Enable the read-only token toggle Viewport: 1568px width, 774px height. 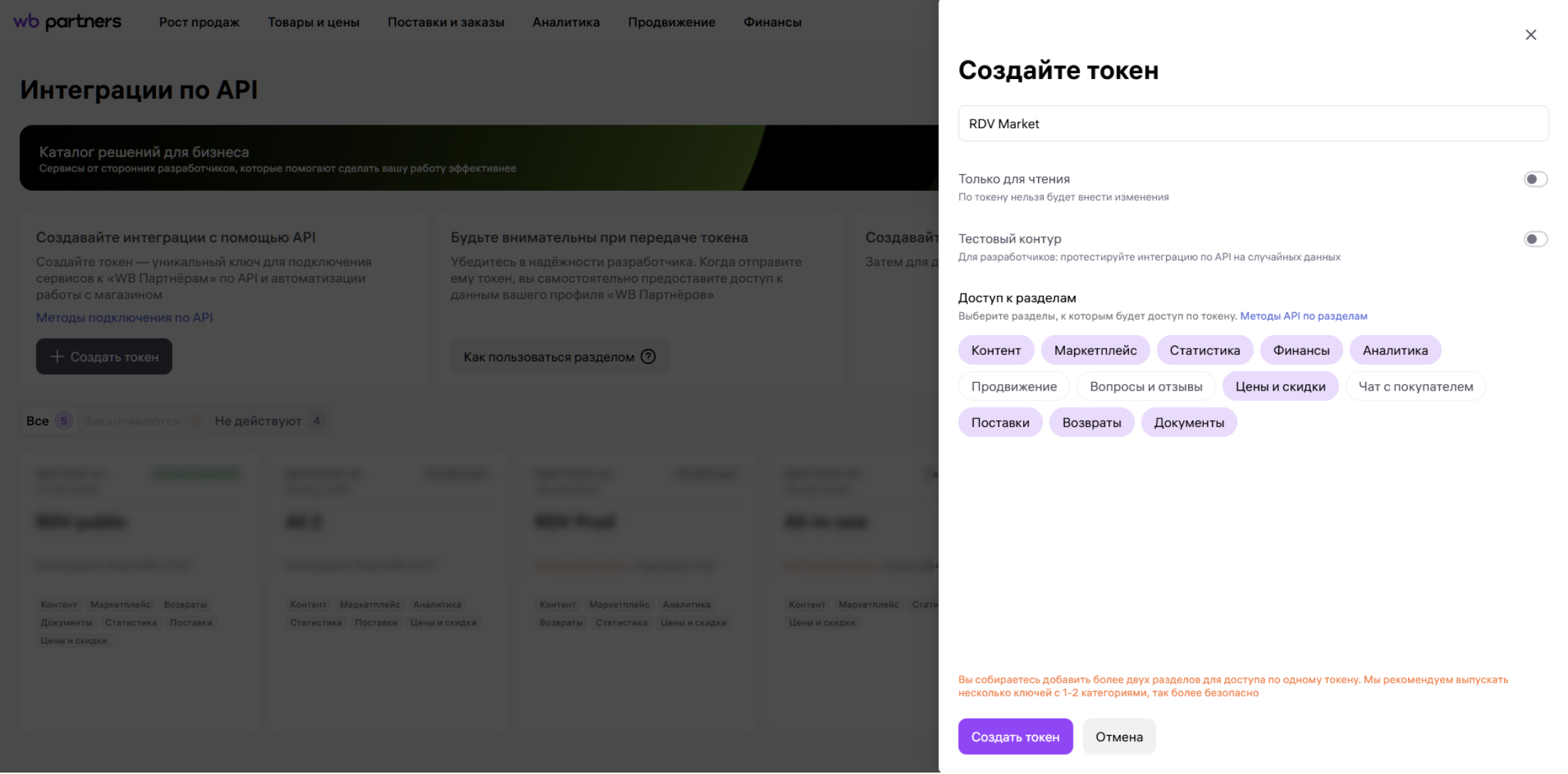(x=1535, y=179)
